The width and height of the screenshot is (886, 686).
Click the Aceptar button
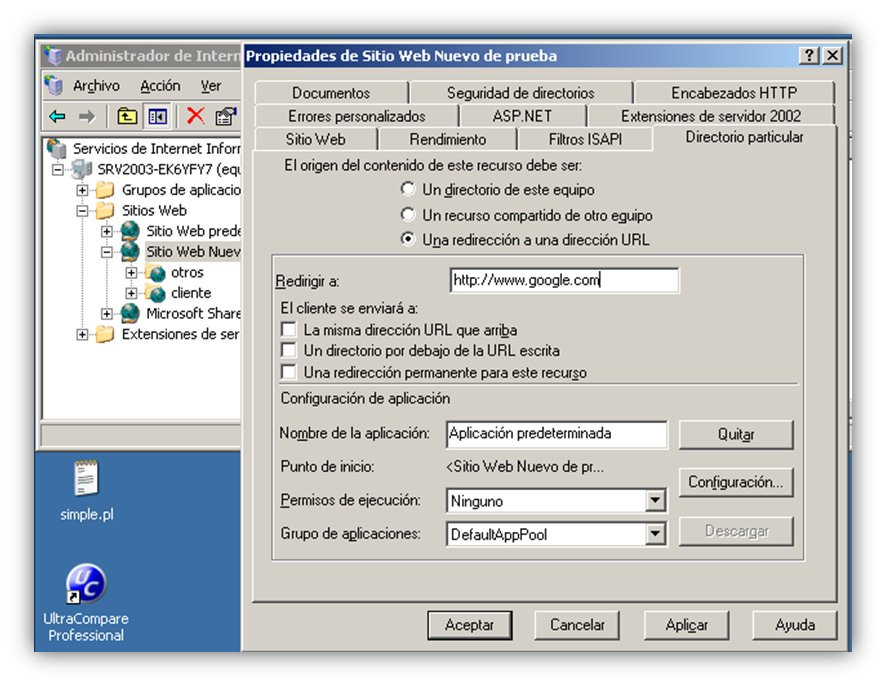click(x=470, y=625)
